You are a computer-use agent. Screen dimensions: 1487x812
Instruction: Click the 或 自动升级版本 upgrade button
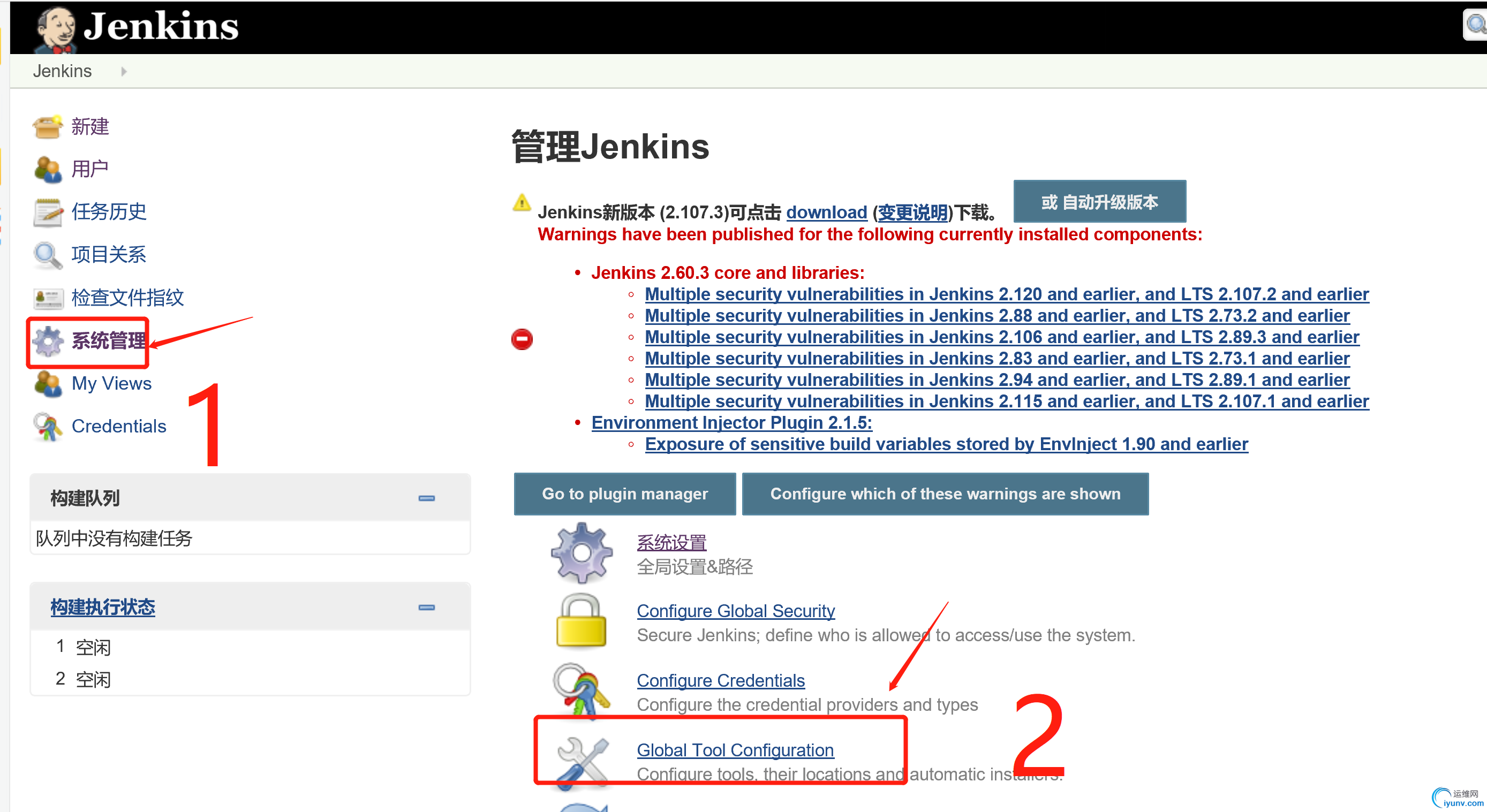click(x=1099, y=201)
